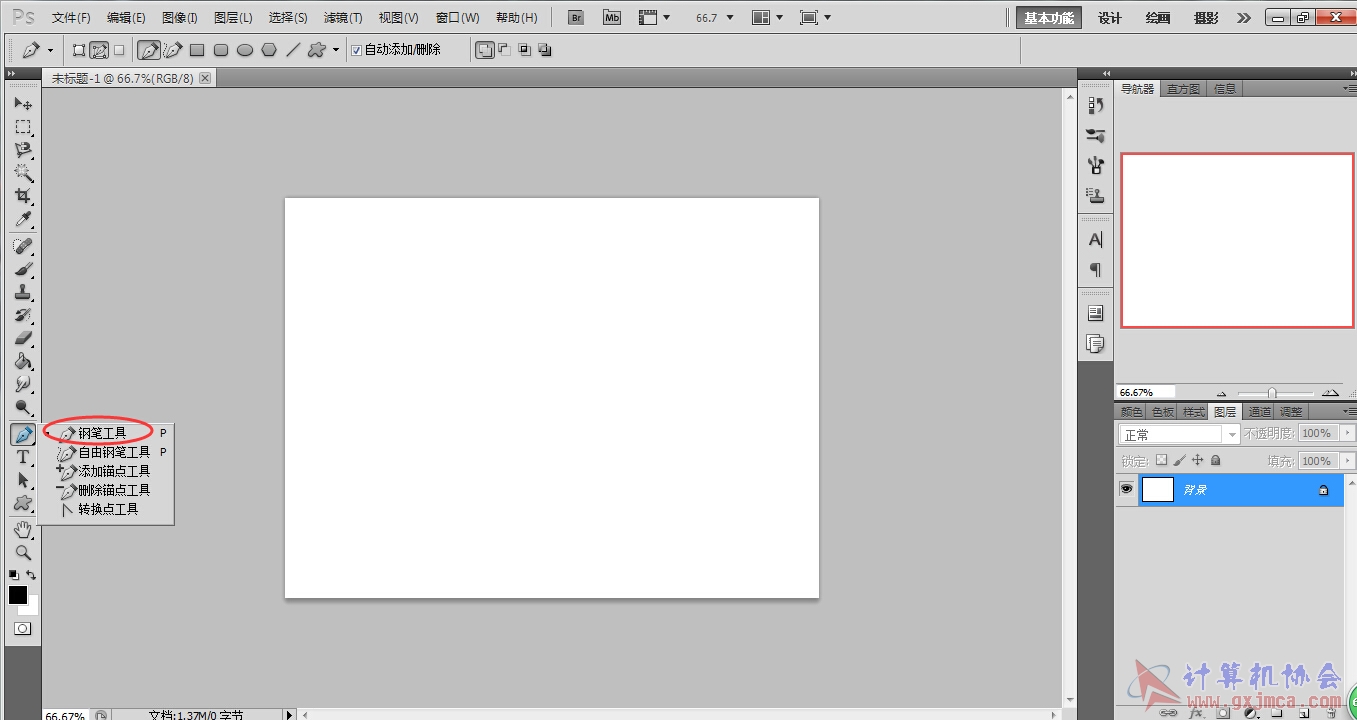Select the Eyedropper tool

23,219
